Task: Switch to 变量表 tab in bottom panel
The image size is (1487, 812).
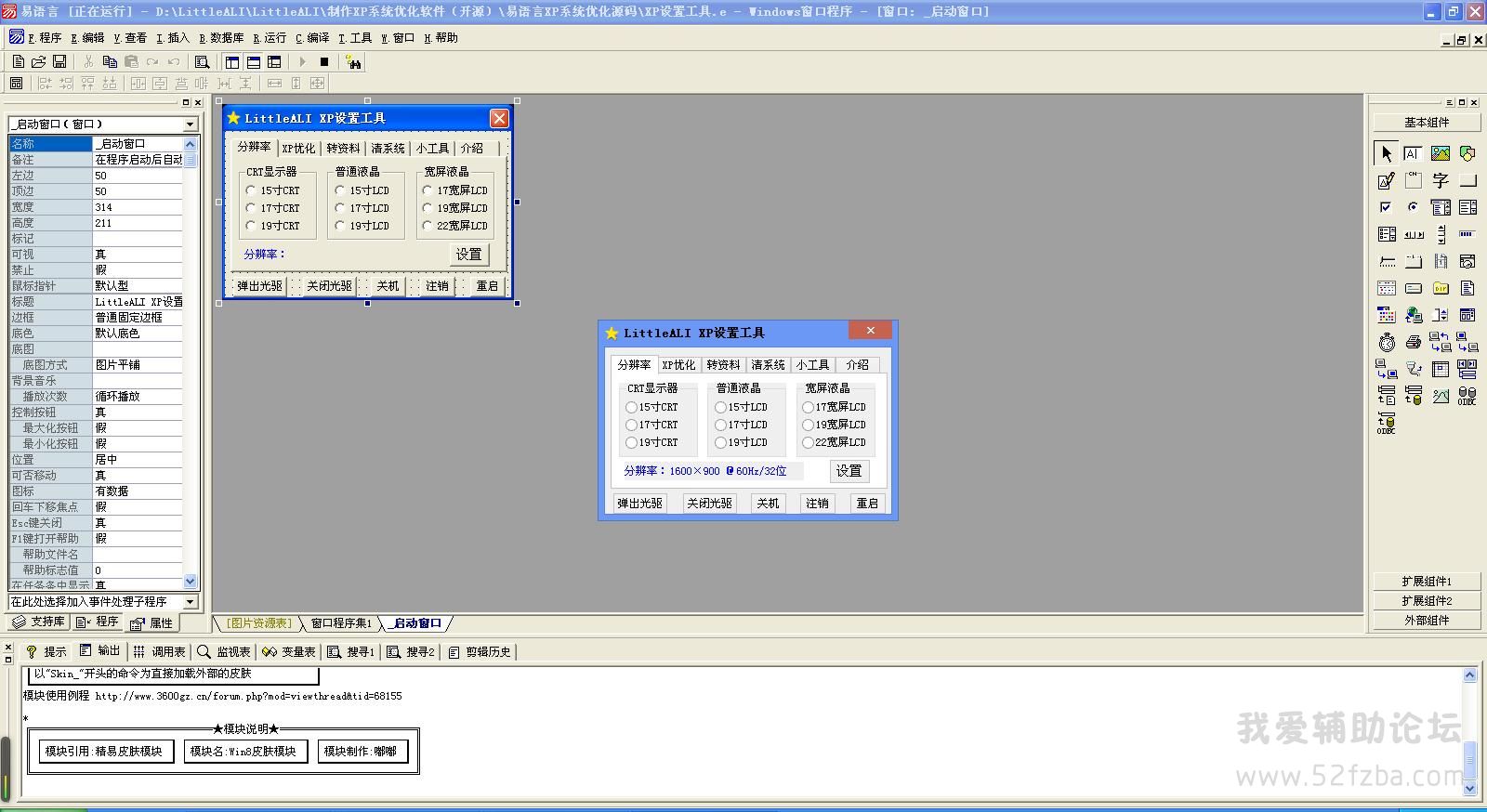Action: [x=289, y=651]
